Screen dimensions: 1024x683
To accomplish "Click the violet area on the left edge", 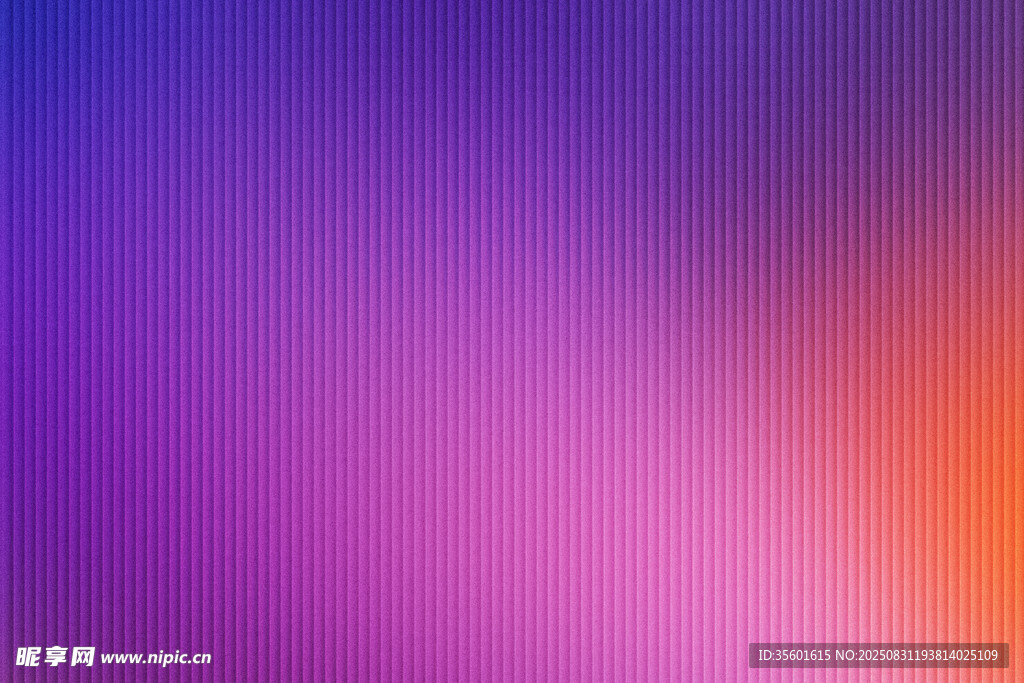I will point(15,340).
